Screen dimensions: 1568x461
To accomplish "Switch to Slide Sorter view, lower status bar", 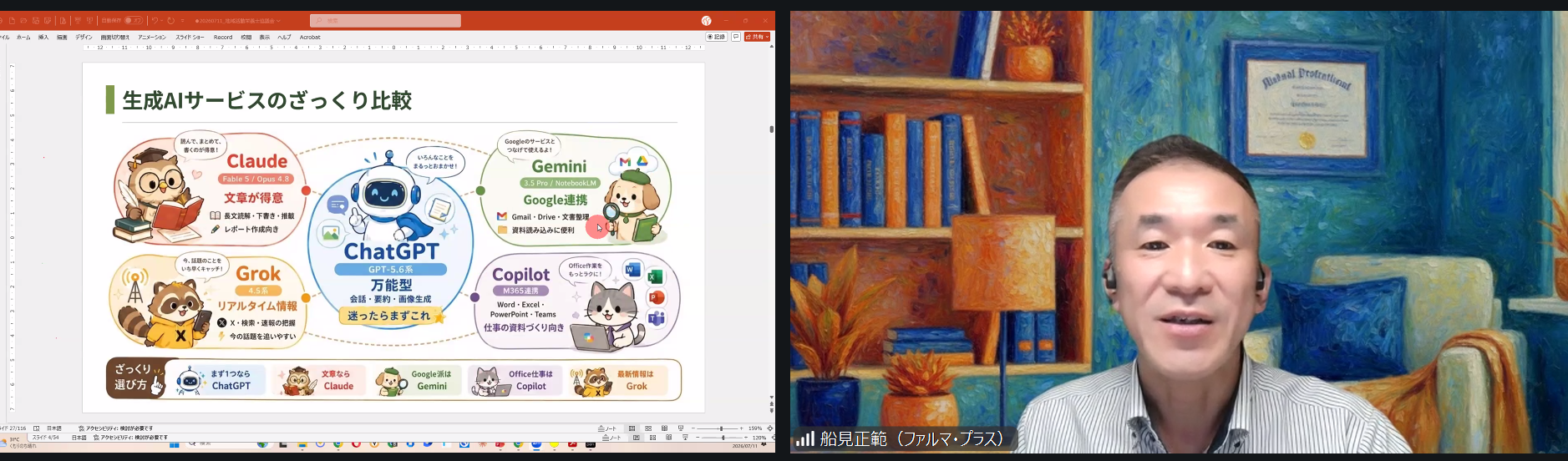I will click(x=652, y=438).
